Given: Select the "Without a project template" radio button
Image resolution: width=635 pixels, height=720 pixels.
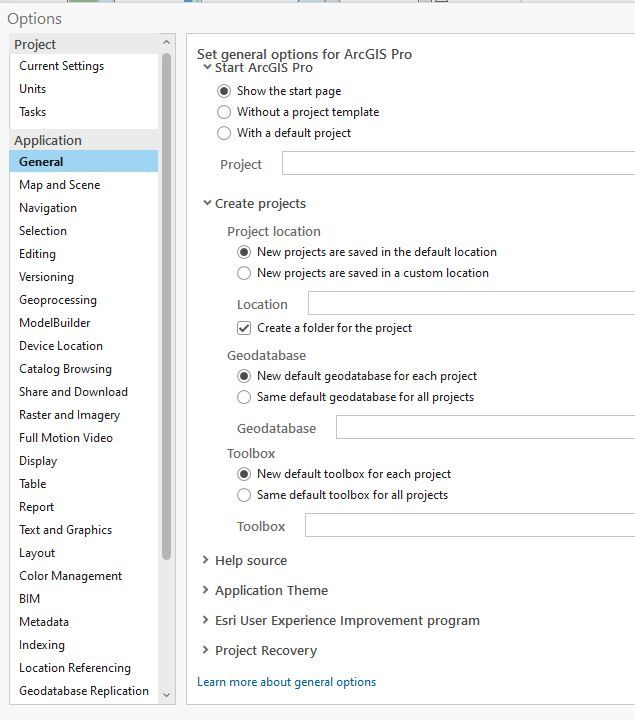Looking at the screenshot, I should (x=224, y=112).
